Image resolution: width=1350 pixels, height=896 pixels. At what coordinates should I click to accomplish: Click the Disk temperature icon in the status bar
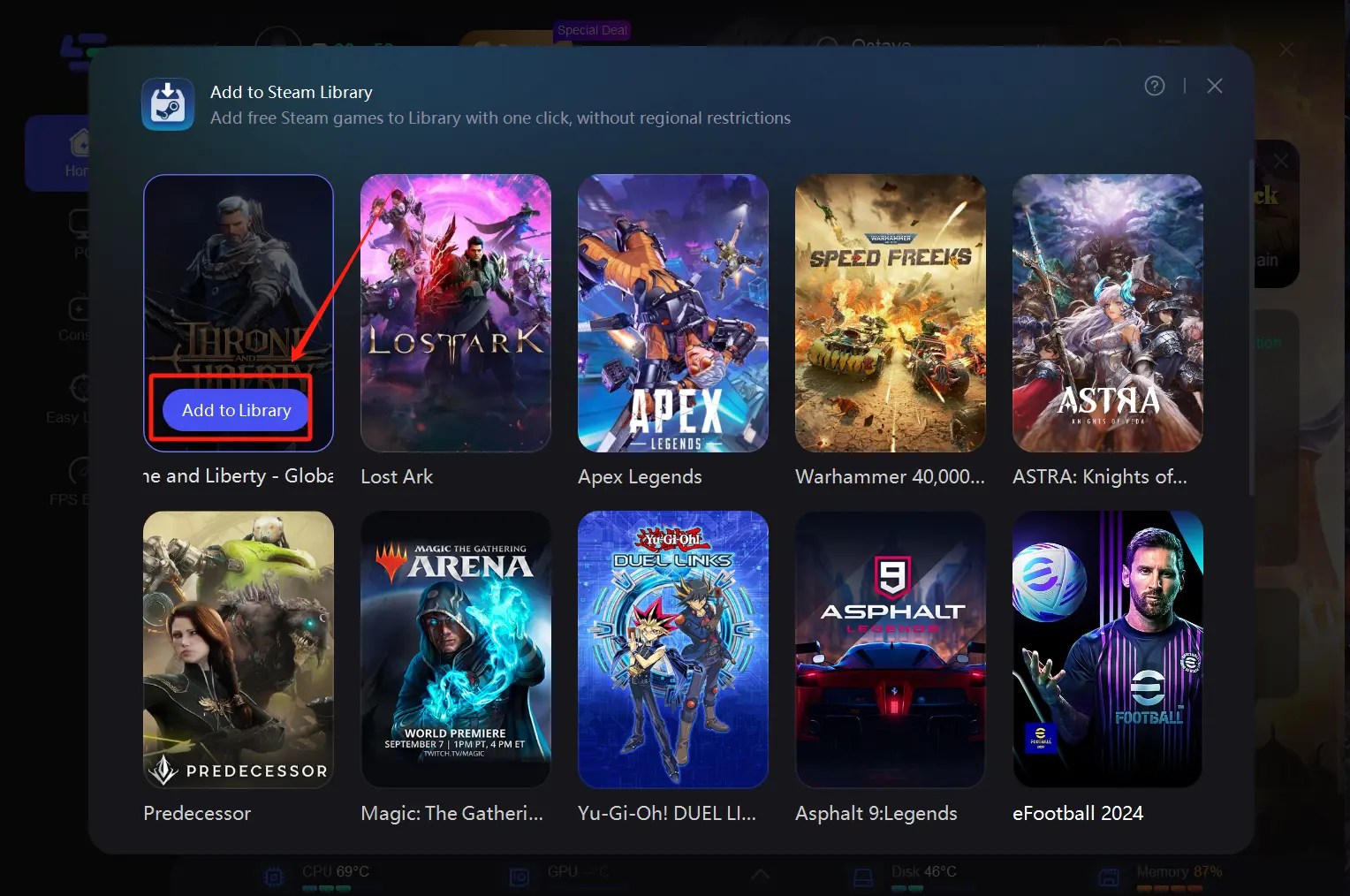[x=863, y=877]
